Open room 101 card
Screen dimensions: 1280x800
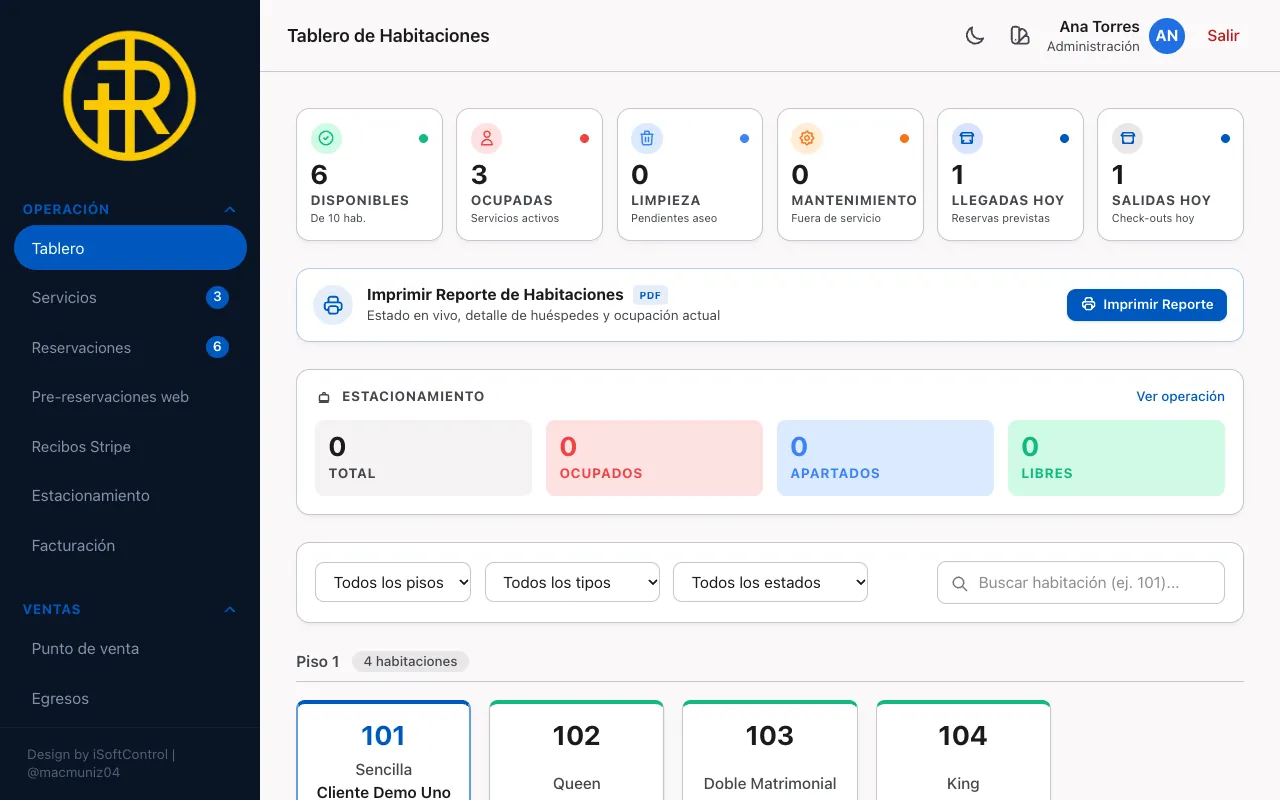384,750
